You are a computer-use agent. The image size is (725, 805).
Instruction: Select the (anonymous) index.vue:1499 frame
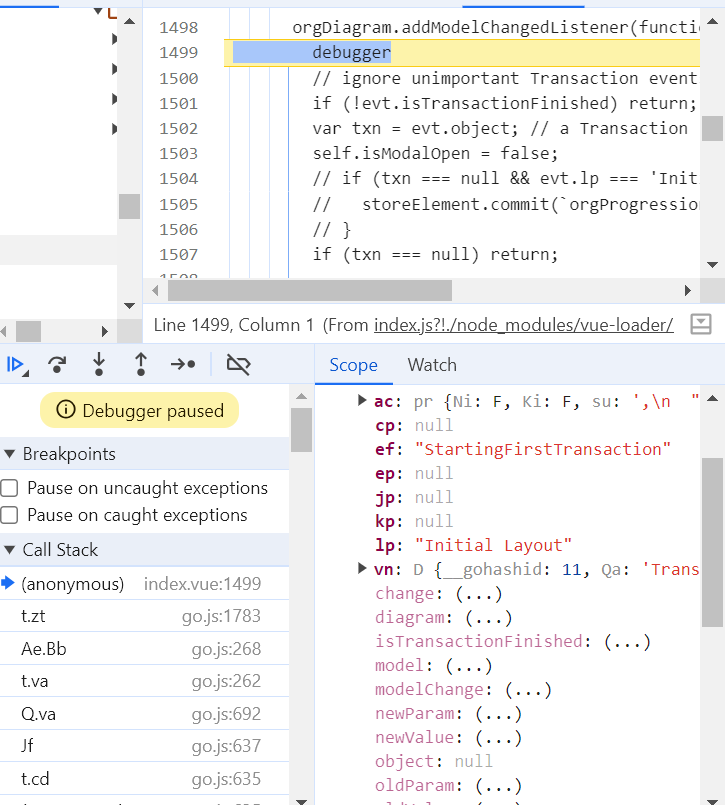click(x=144, y=584)
